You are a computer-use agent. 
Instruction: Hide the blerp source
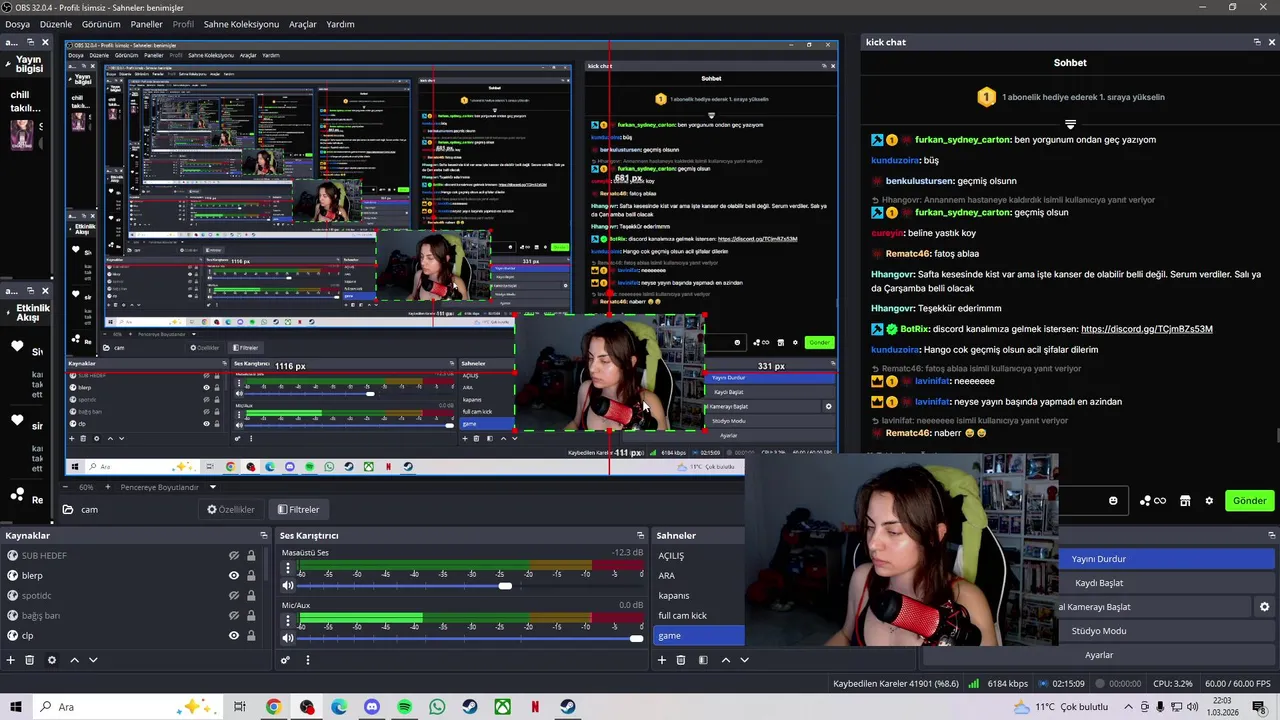pyautogui.click(x=234, y=576)
